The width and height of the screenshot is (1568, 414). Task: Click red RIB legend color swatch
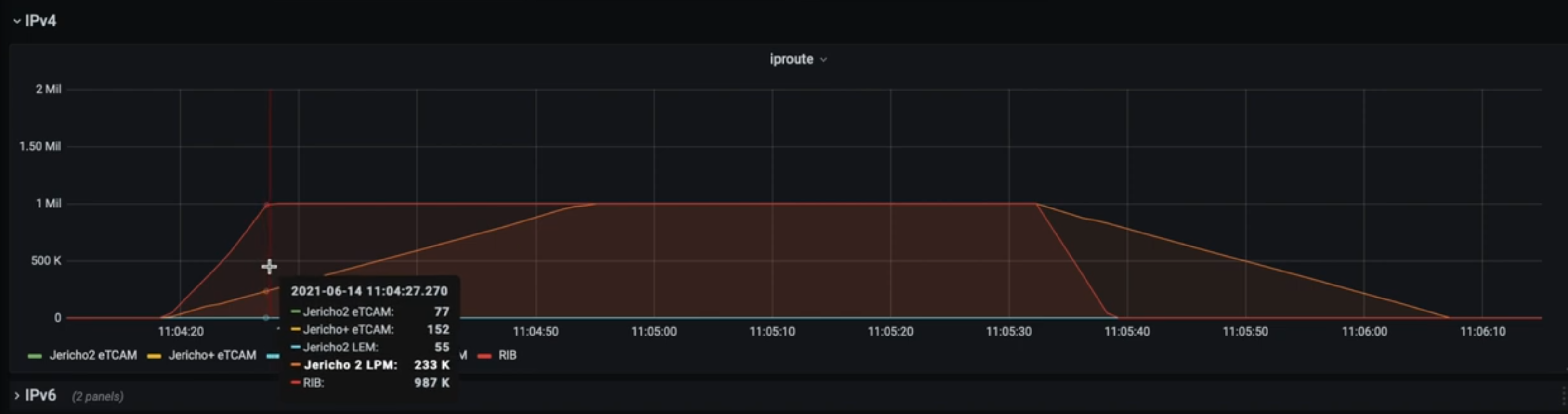pos(484,356)
